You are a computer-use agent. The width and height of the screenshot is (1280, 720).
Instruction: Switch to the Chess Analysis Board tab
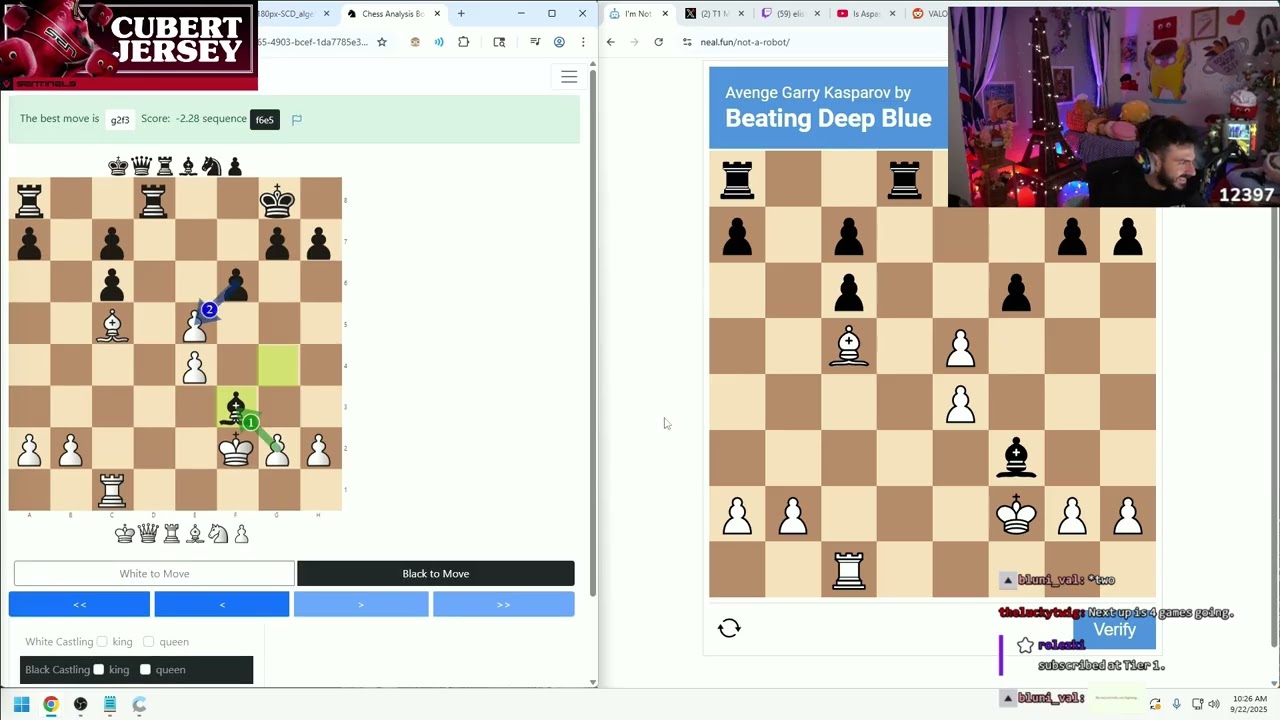(392, 14)
